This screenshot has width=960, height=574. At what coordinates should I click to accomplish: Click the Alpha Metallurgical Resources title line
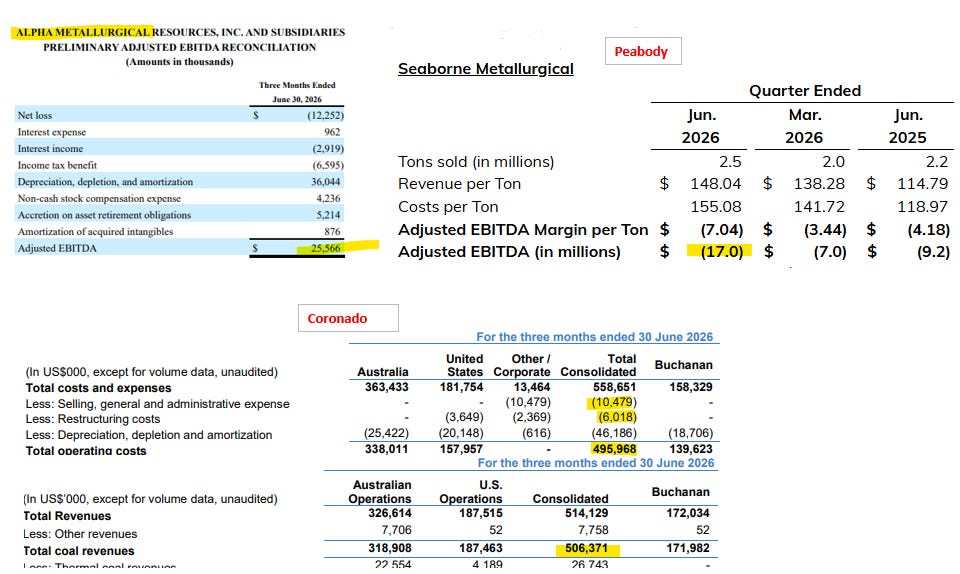(x=180, y=32)
